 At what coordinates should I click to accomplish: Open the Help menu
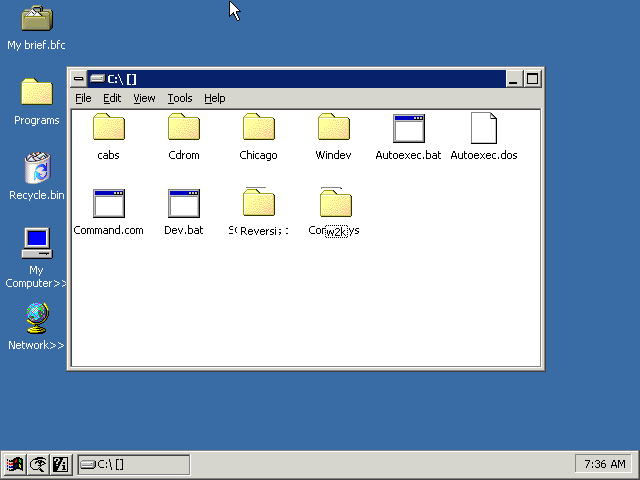click(215, 98)
